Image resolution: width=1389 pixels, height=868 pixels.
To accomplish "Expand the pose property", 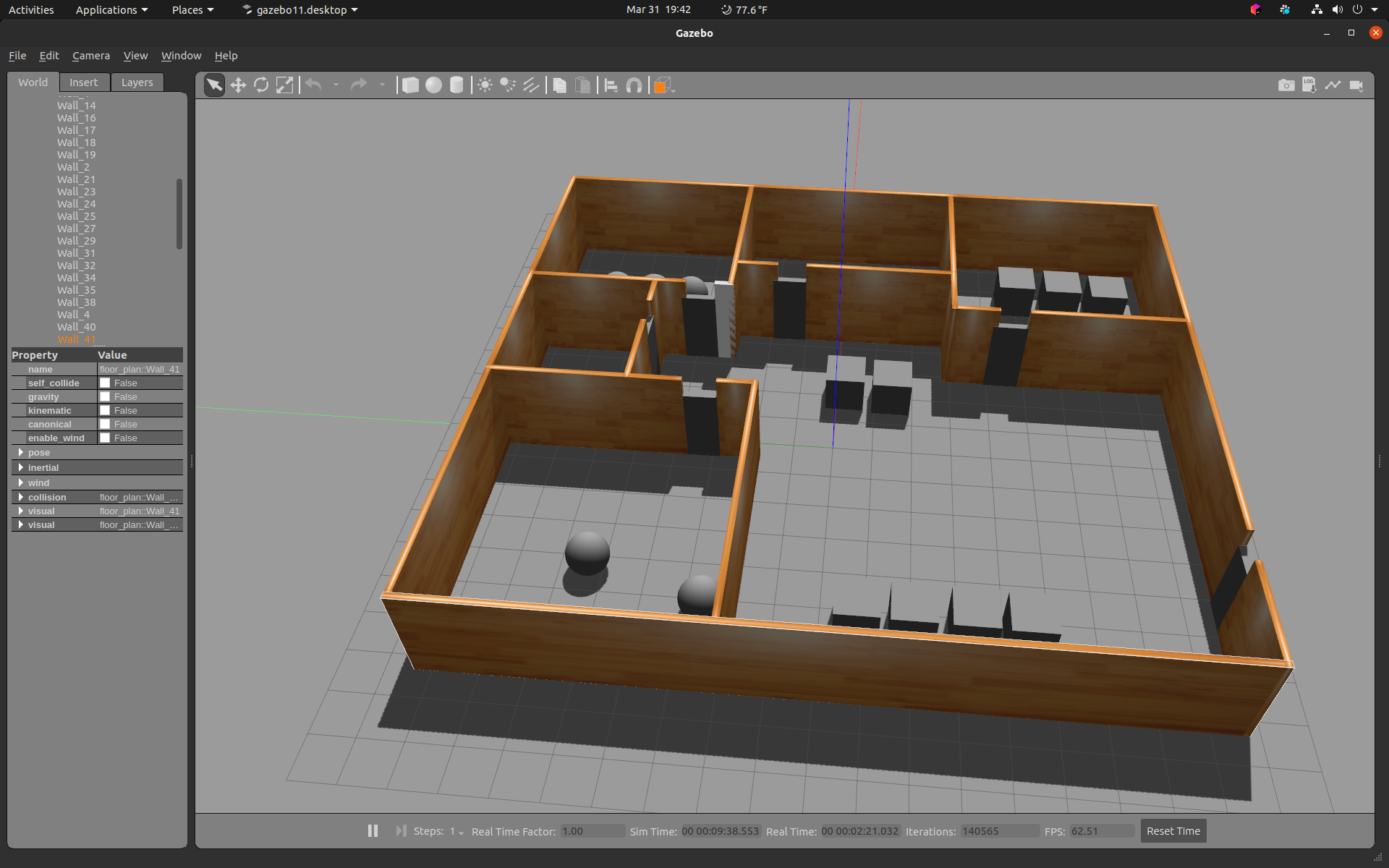I will pos(20,453).
